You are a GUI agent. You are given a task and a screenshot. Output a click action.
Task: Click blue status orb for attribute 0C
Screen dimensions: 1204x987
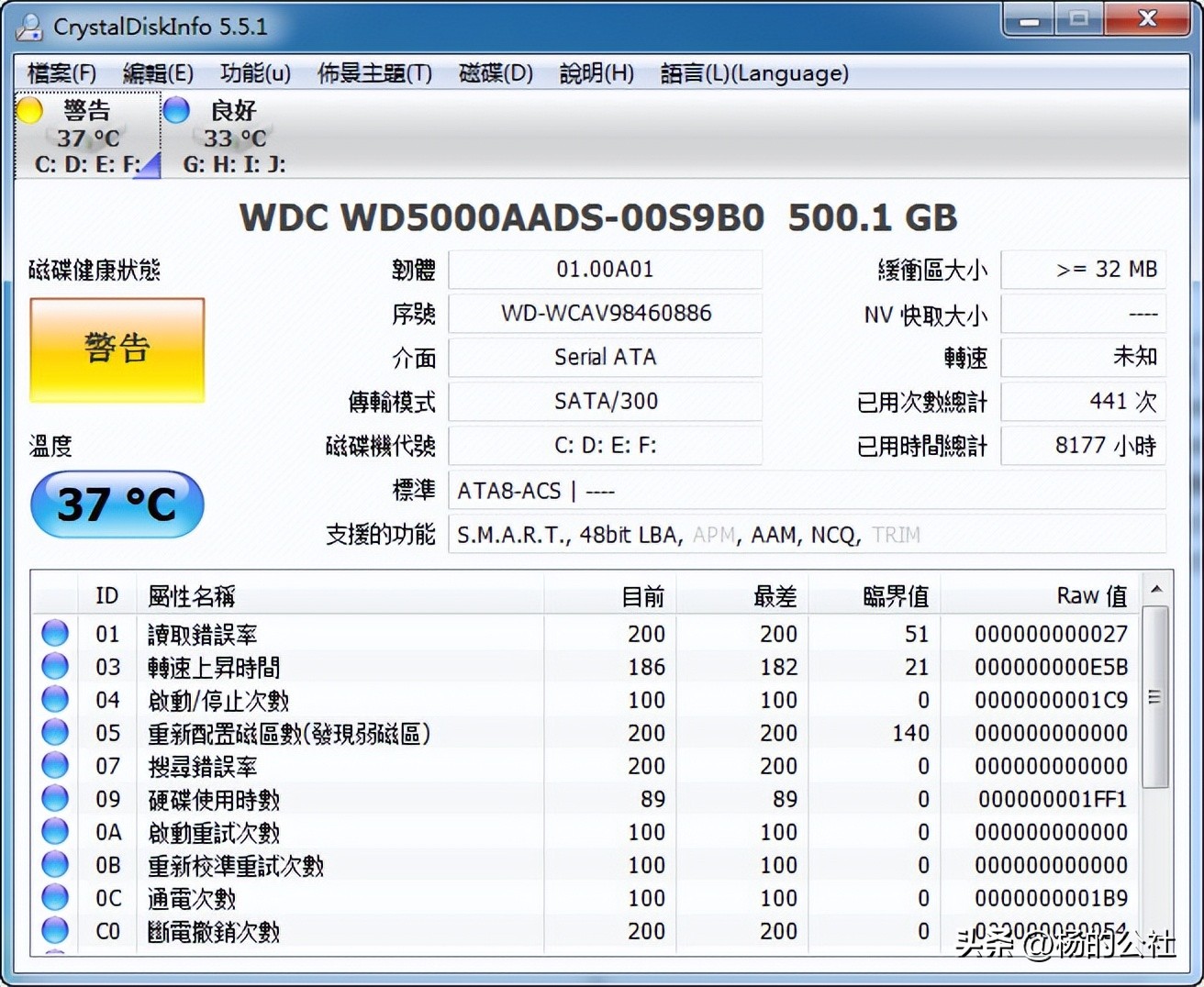pos(55,897)
